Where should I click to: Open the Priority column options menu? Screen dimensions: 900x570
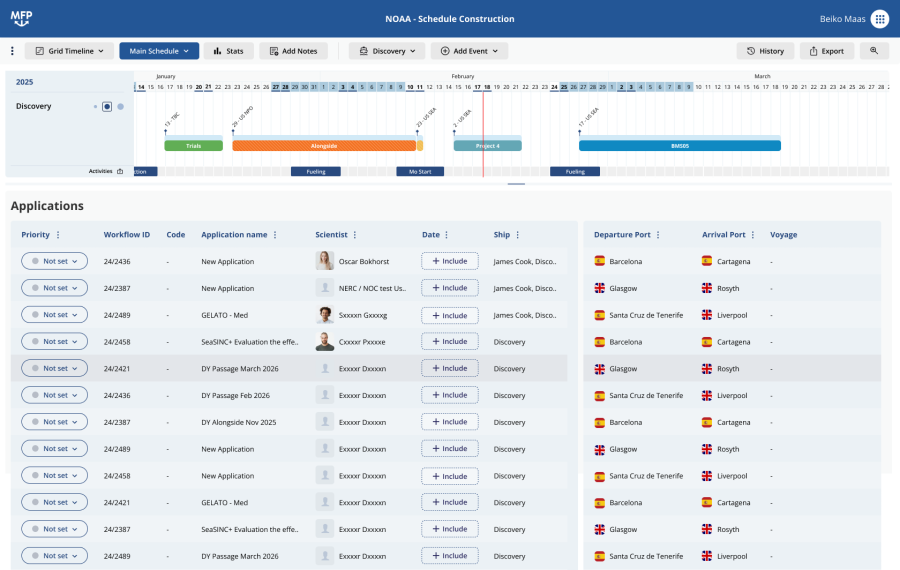pyautogui.click(x=58, y=235)
